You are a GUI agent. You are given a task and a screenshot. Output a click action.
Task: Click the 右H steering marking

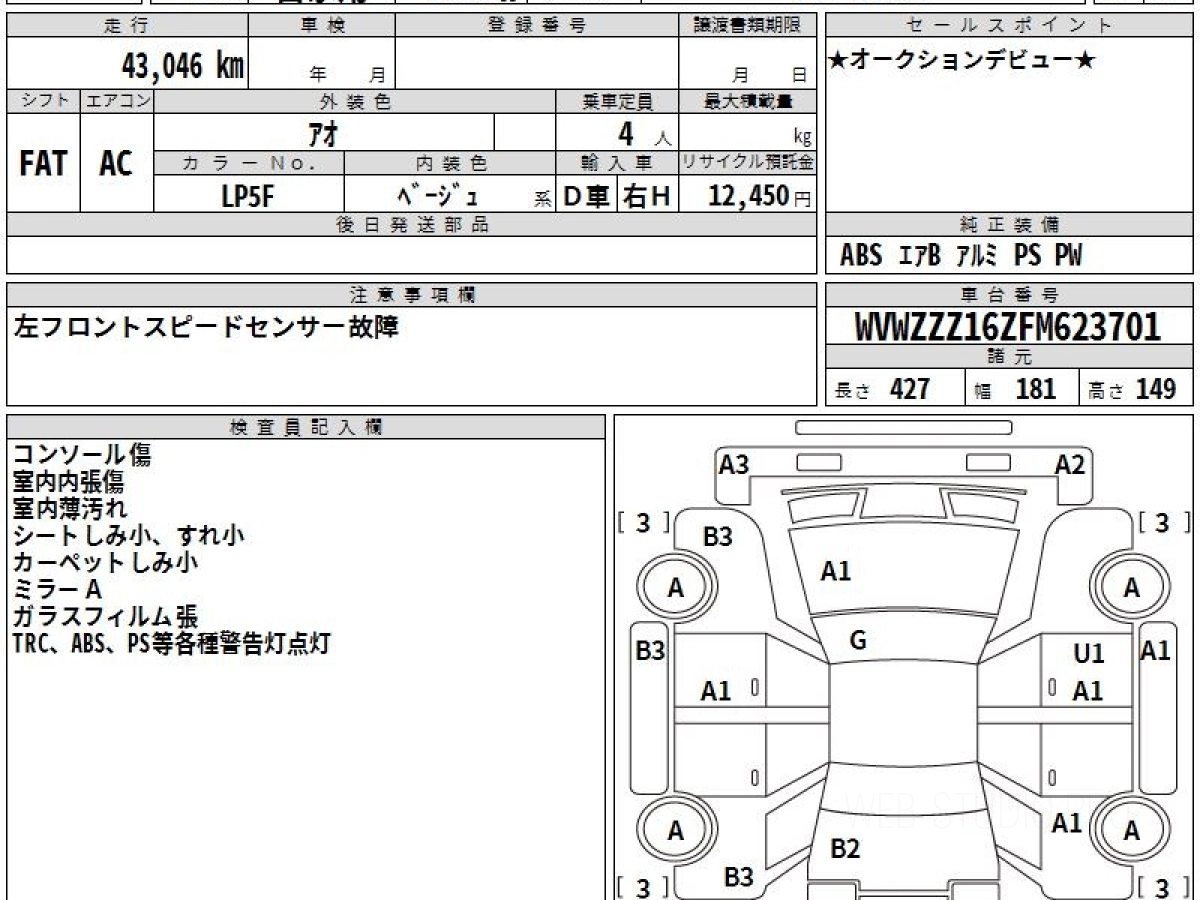point(647,196)
